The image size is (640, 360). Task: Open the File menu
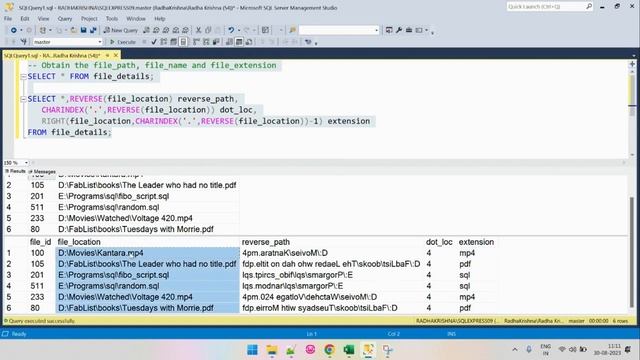point(8,19)
